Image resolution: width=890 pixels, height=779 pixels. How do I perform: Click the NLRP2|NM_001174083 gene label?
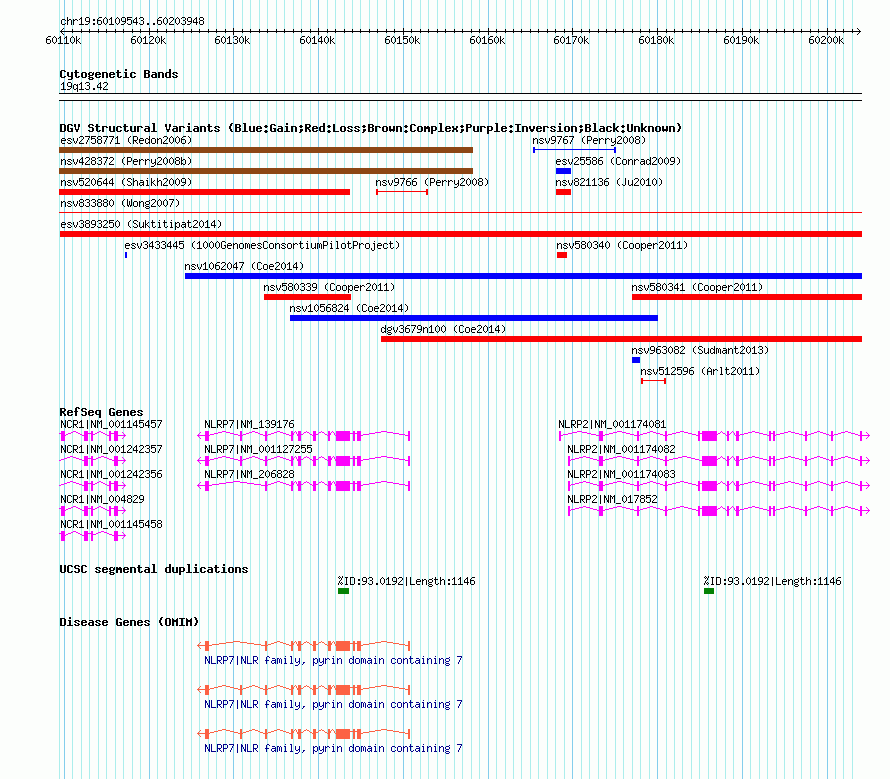point(622,474)
